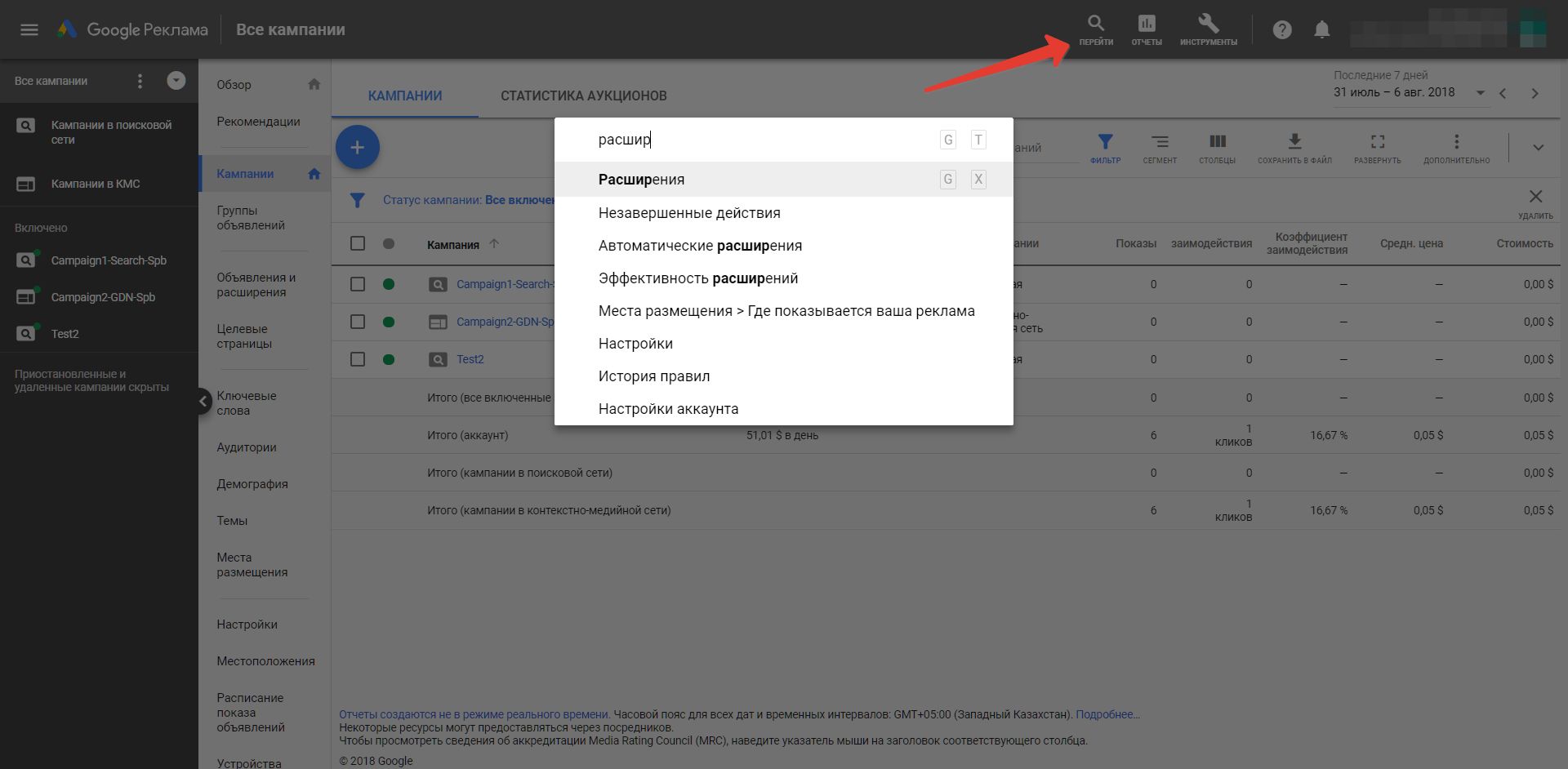The height and width of the screenshot is (769, 1568).
Task: Click the funnel icon in filter bar
Action: (357, 200)
